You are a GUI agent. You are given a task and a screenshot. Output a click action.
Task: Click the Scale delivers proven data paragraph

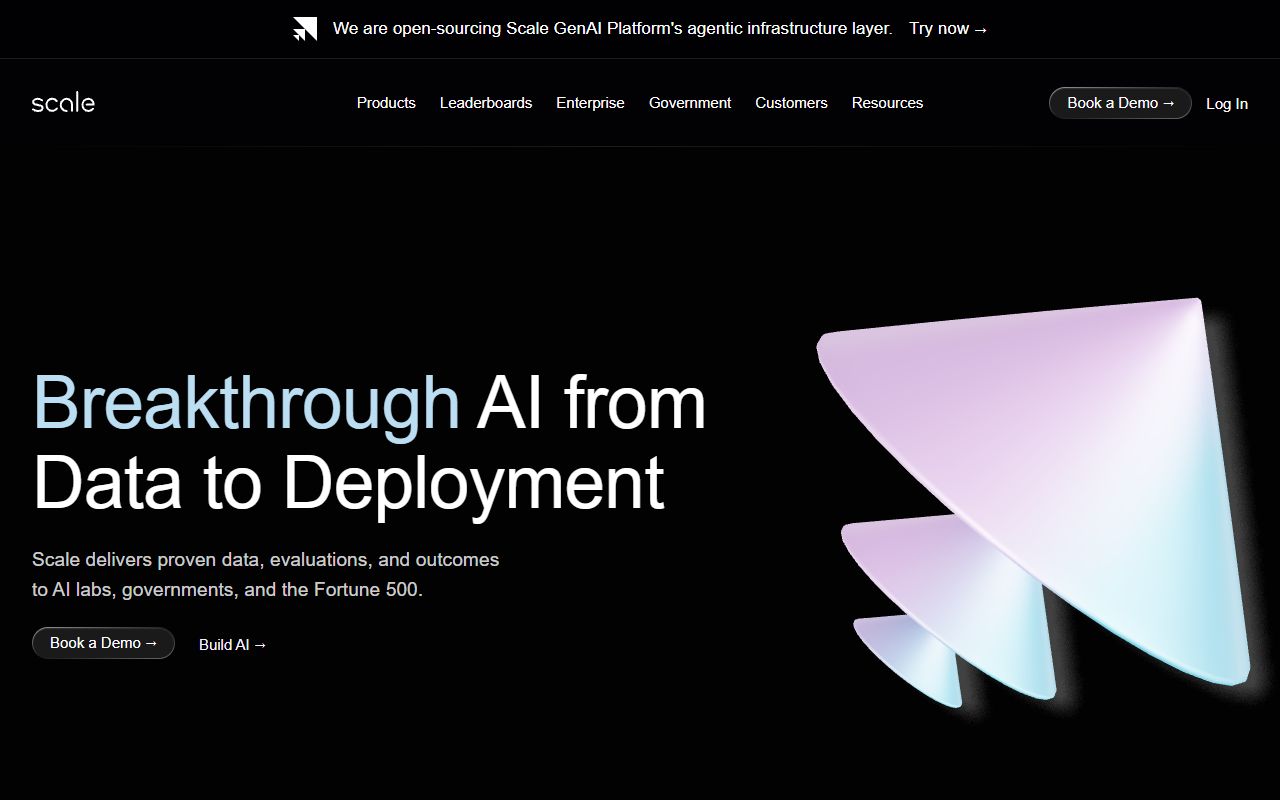[x=265, y=574]
